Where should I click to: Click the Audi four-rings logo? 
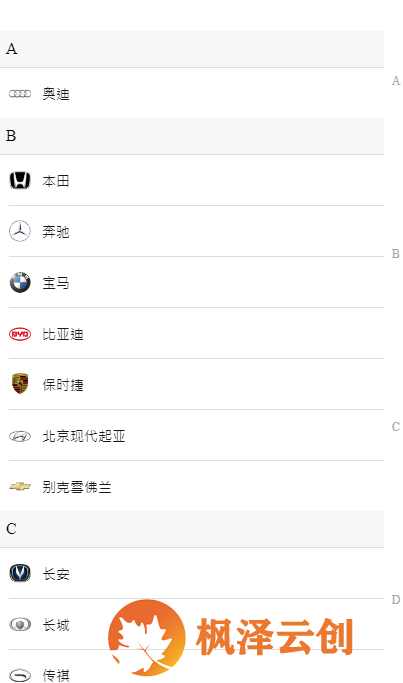point(20,94)
